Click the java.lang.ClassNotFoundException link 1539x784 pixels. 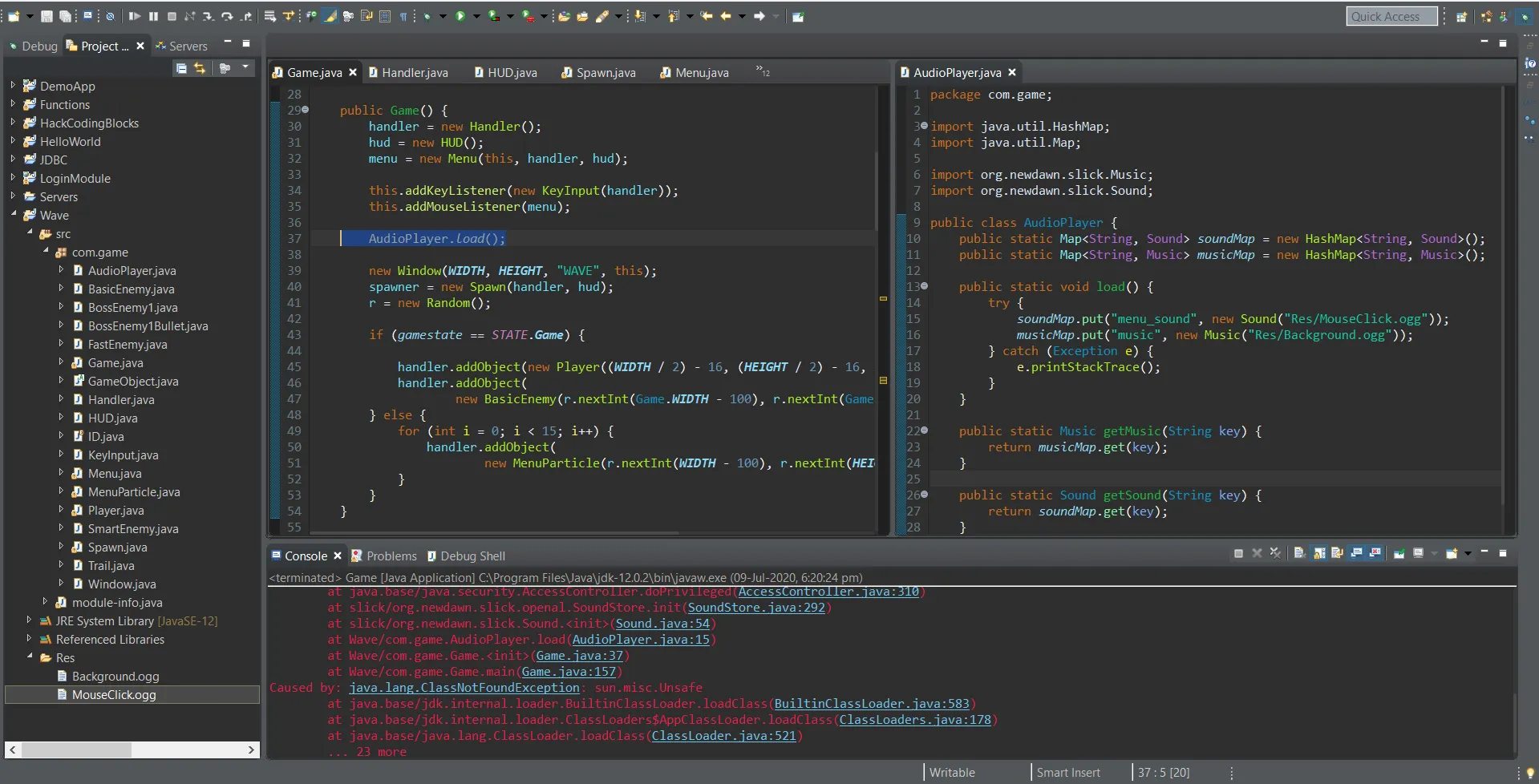click(464, 688)
